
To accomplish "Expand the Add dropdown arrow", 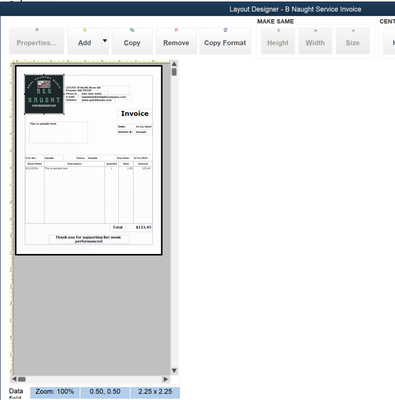I will [105, 41].
